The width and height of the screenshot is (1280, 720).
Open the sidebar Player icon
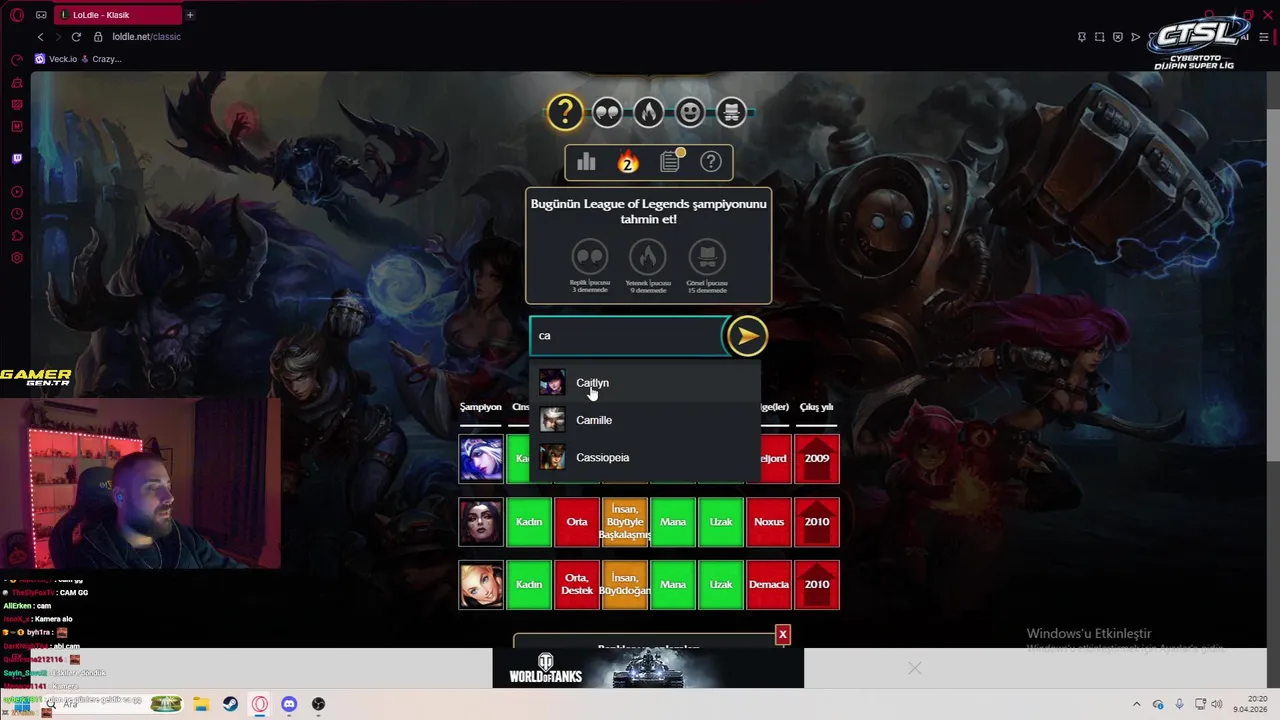[17, 192]
